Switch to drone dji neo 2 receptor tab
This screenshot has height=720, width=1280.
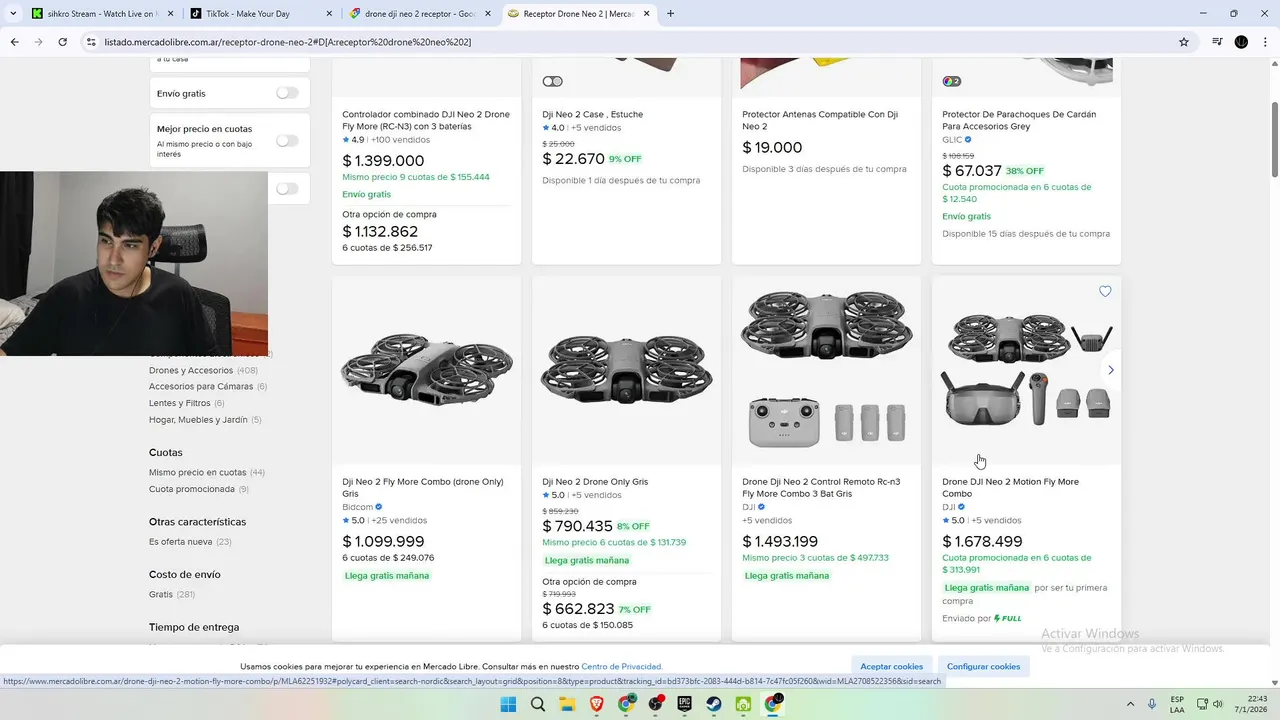419,14
